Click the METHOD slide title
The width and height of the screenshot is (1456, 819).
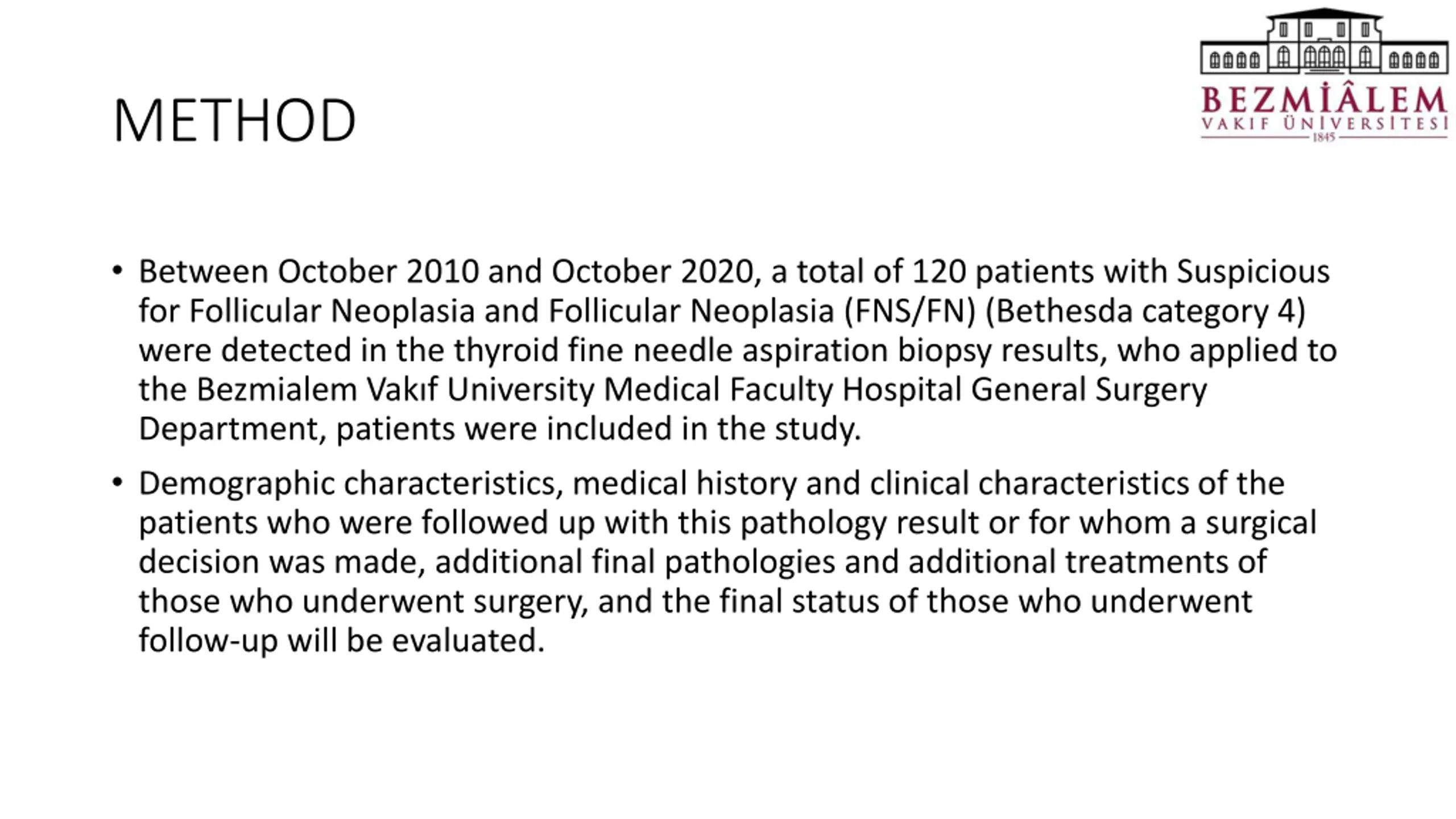(234, 121)
